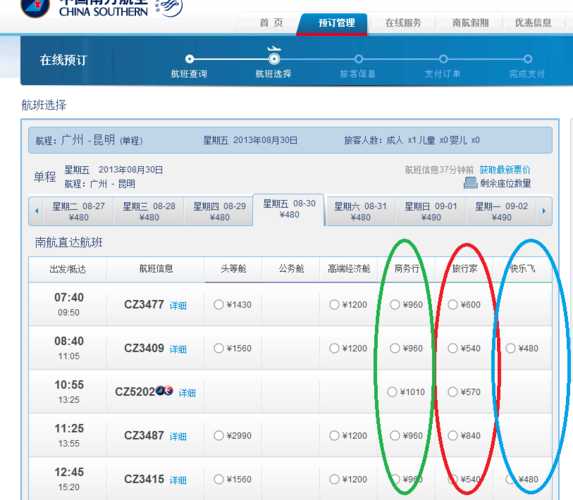Switch to 星期四 08-29 date tab
Image resolution: width=573 pixels, height=500 pixels.
(x=219, y=211)
